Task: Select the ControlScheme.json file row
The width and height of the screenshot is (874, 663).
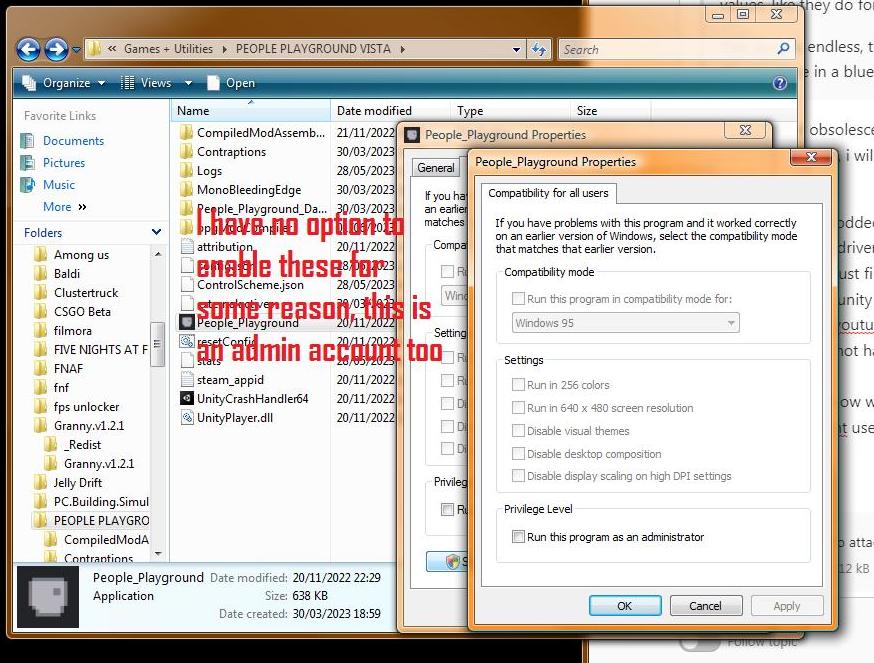Action: click(250, 284)
